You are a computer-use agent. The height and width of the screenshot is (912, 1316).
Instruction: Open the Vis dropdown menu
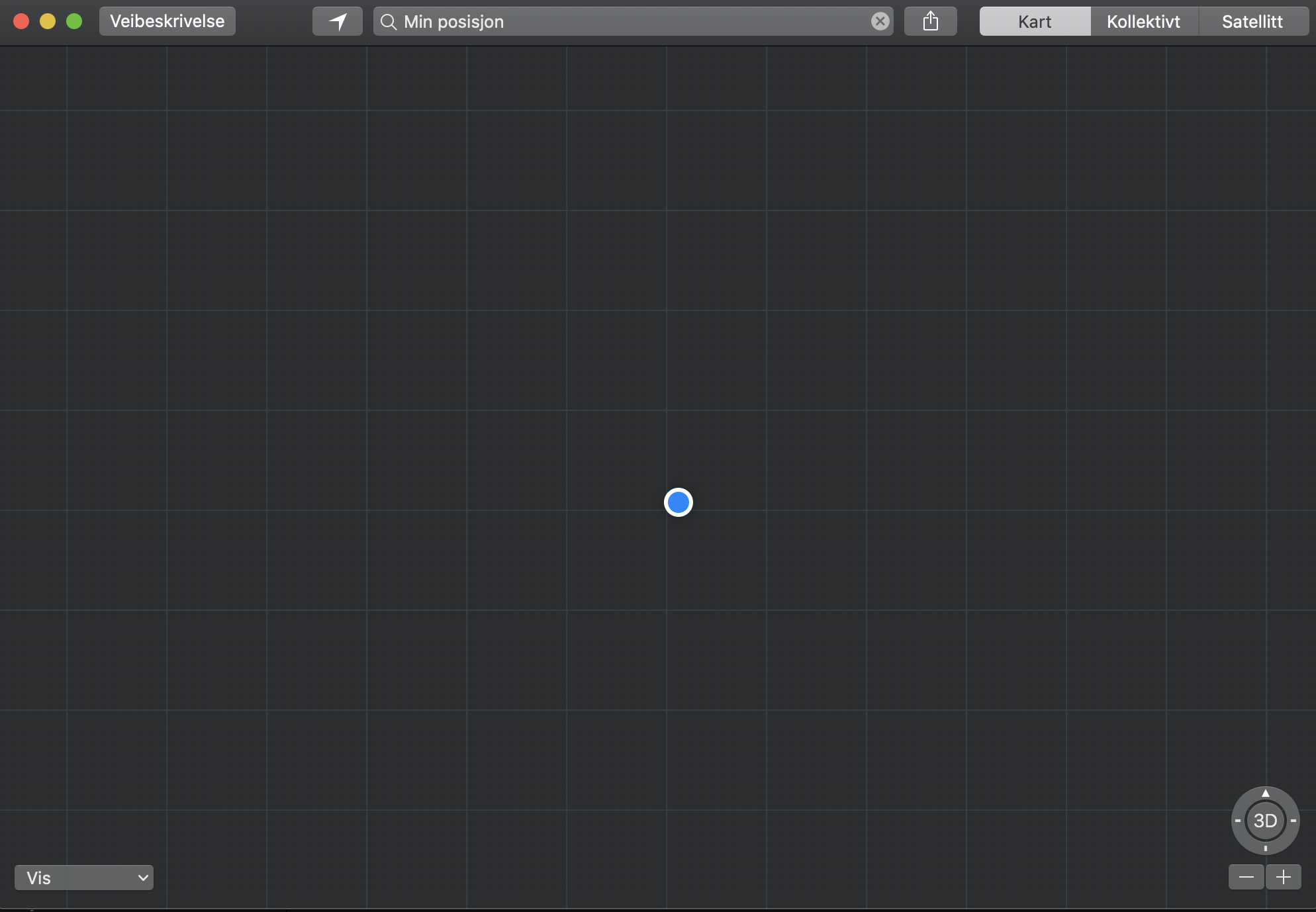(x=83, y=878)
